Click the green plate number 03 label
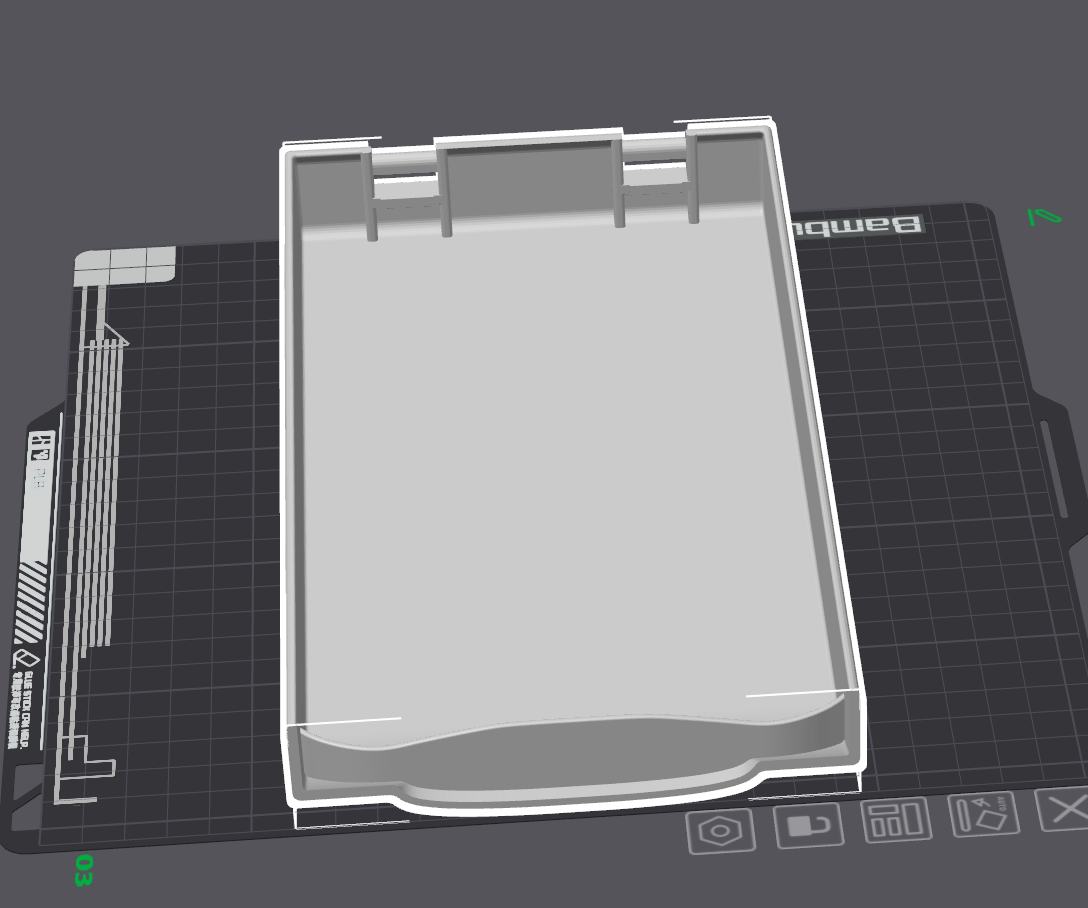 tap(83, 870)
